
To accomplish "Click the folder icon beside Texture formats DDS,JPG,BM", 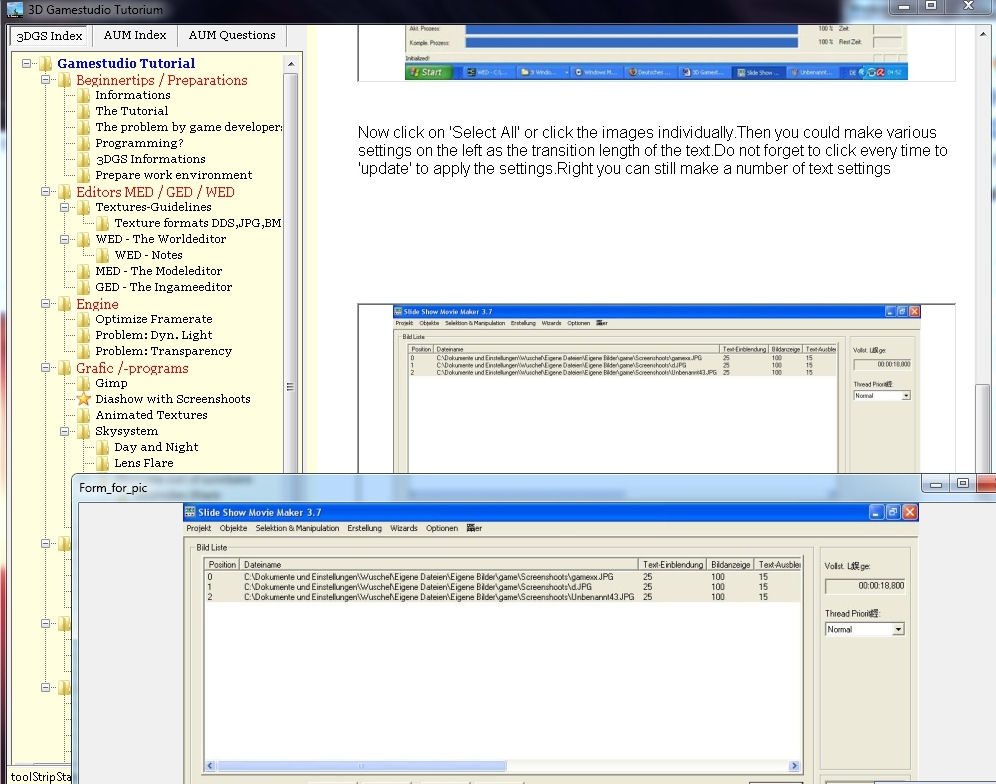I will click(103, 223).
